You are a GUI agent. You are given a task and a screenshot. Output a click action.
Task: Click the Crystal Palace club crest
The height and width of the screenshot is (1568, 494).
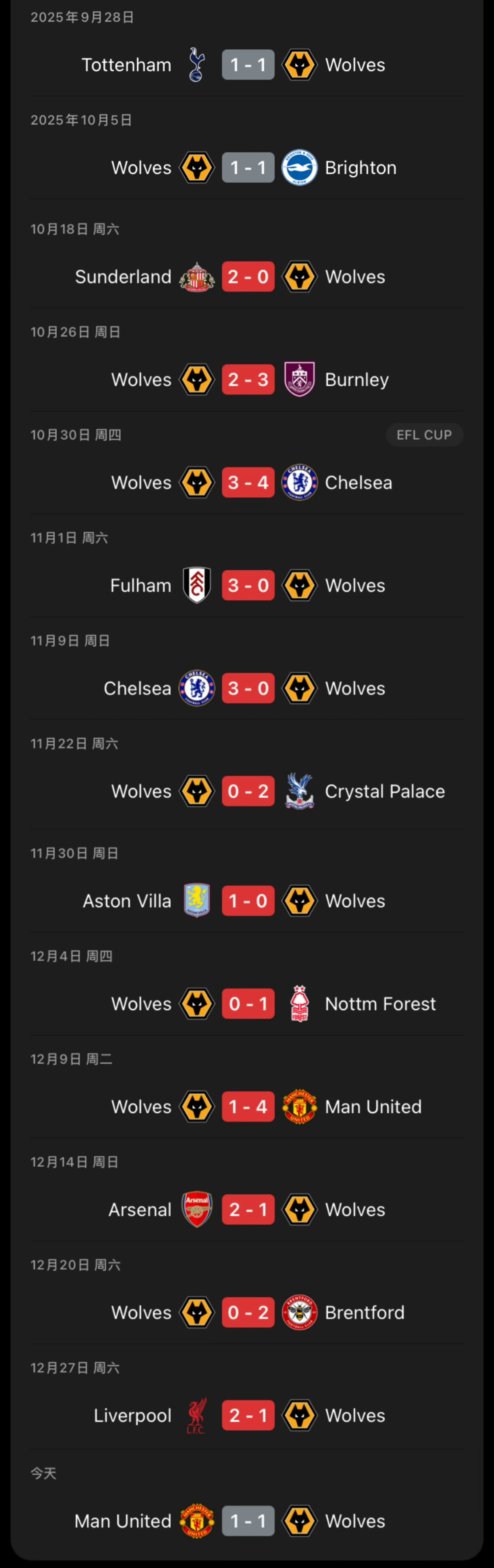[299, 791]
